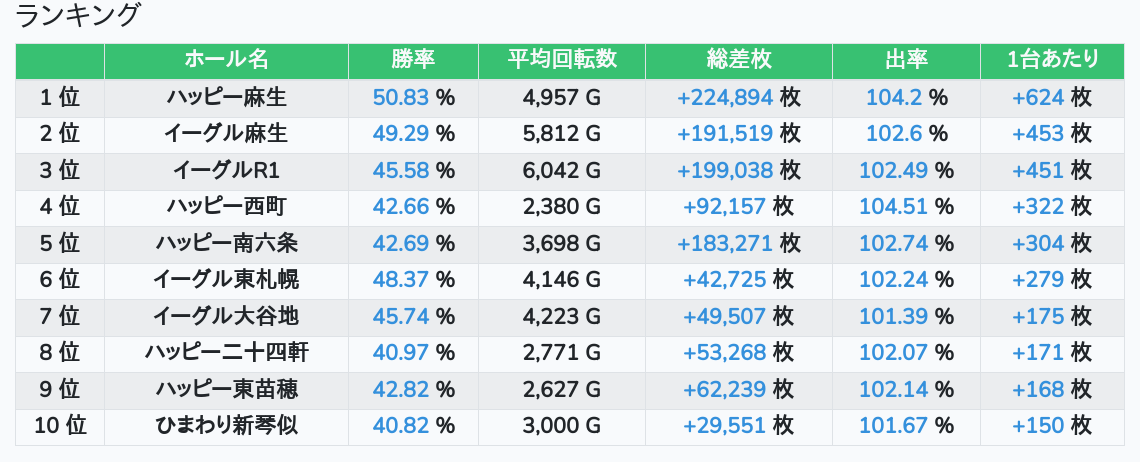Click the 出率 column header
This screenshot has height=462, width=1140.
(905, 60)
